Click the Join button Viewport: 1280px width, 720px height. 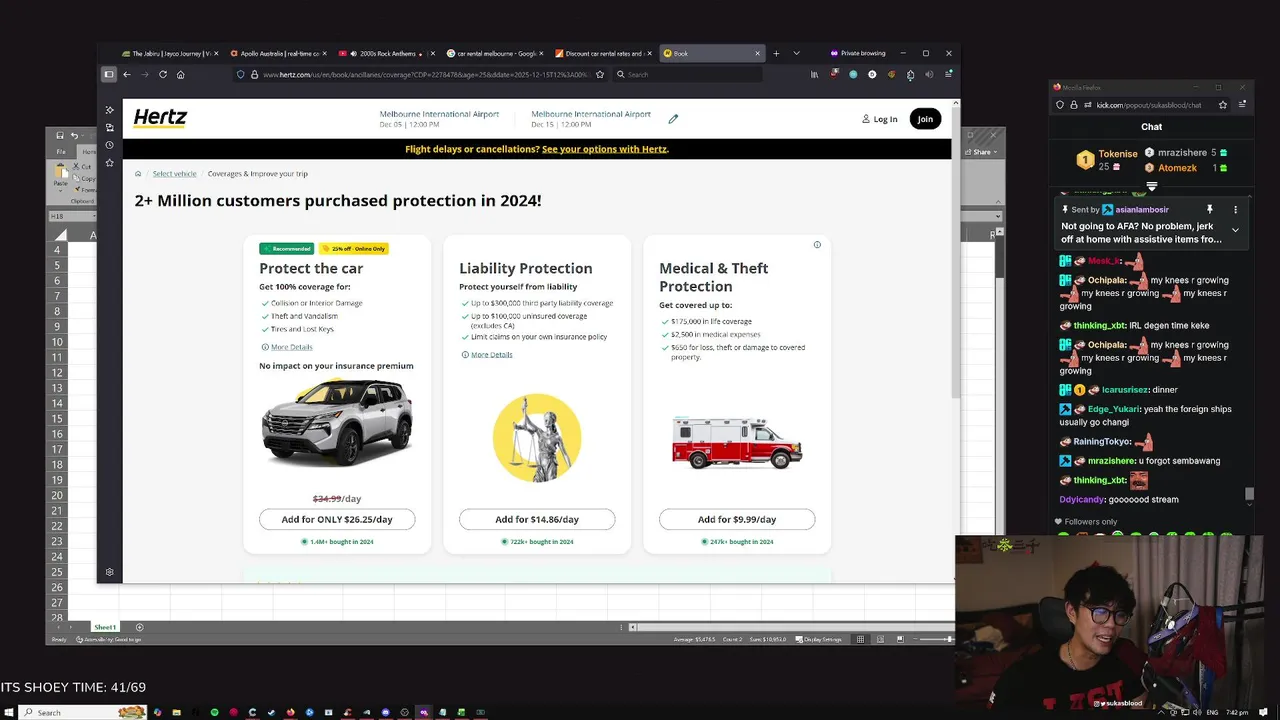[x=925, y=119]
